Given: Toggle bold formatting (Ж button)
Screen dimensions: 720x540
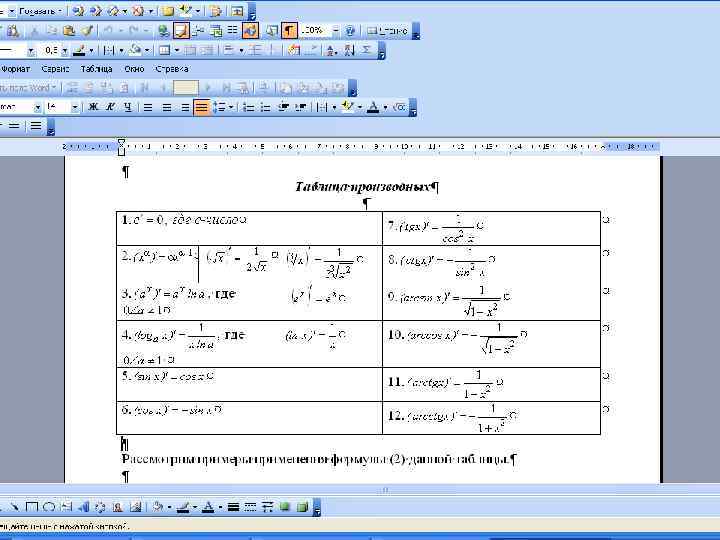Looking at the screenshot, I should (93, 107).
